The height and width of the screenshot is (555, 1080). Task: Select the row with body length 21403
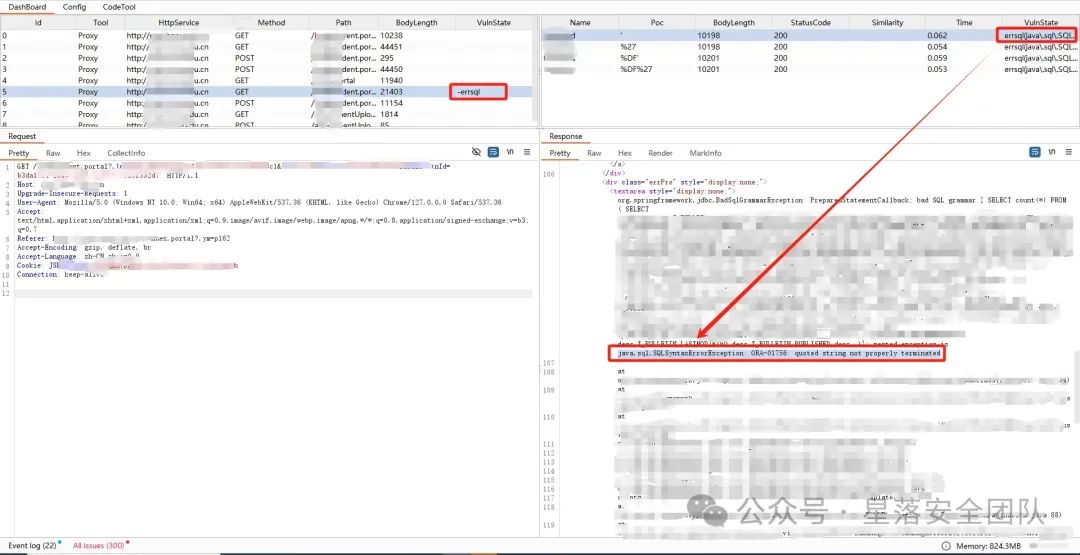click(266, 92)
